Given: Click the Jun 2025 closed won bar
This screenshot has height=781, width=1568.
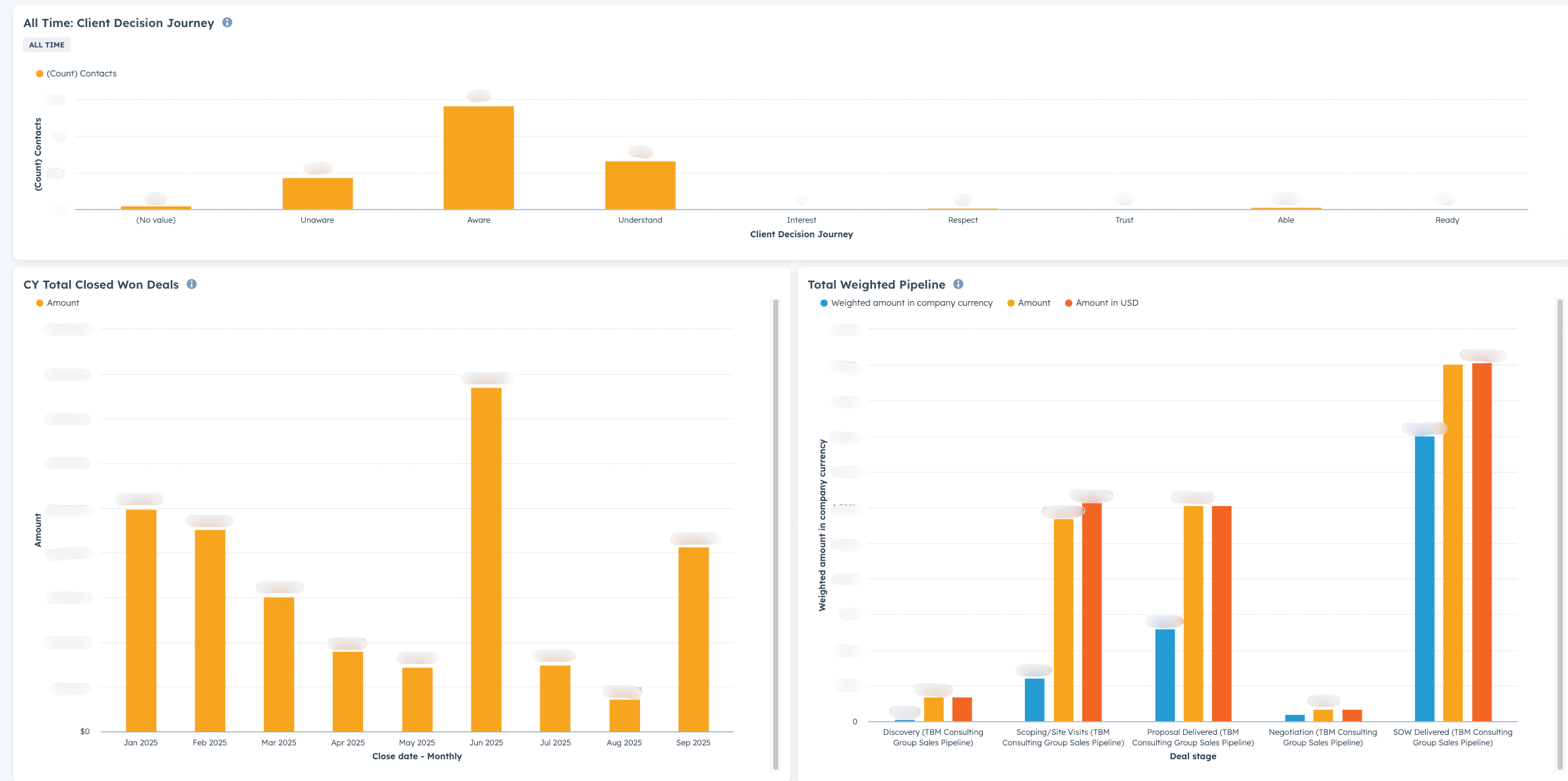Looking at the screenshot, I should click(x=486, y=559).
